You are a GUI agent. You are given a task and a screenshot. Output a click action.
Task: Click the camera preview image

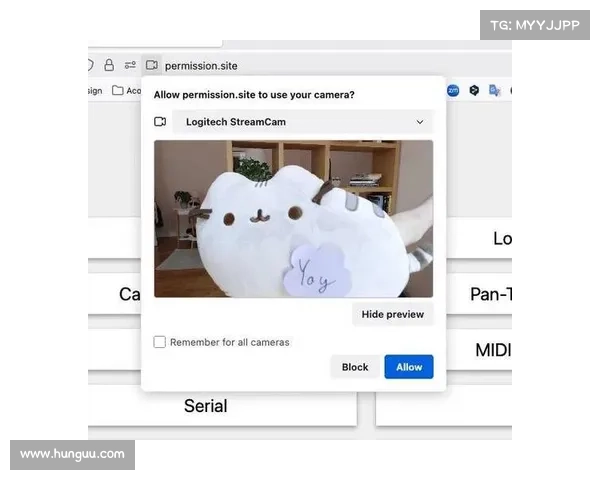click(x=293, y=218)
